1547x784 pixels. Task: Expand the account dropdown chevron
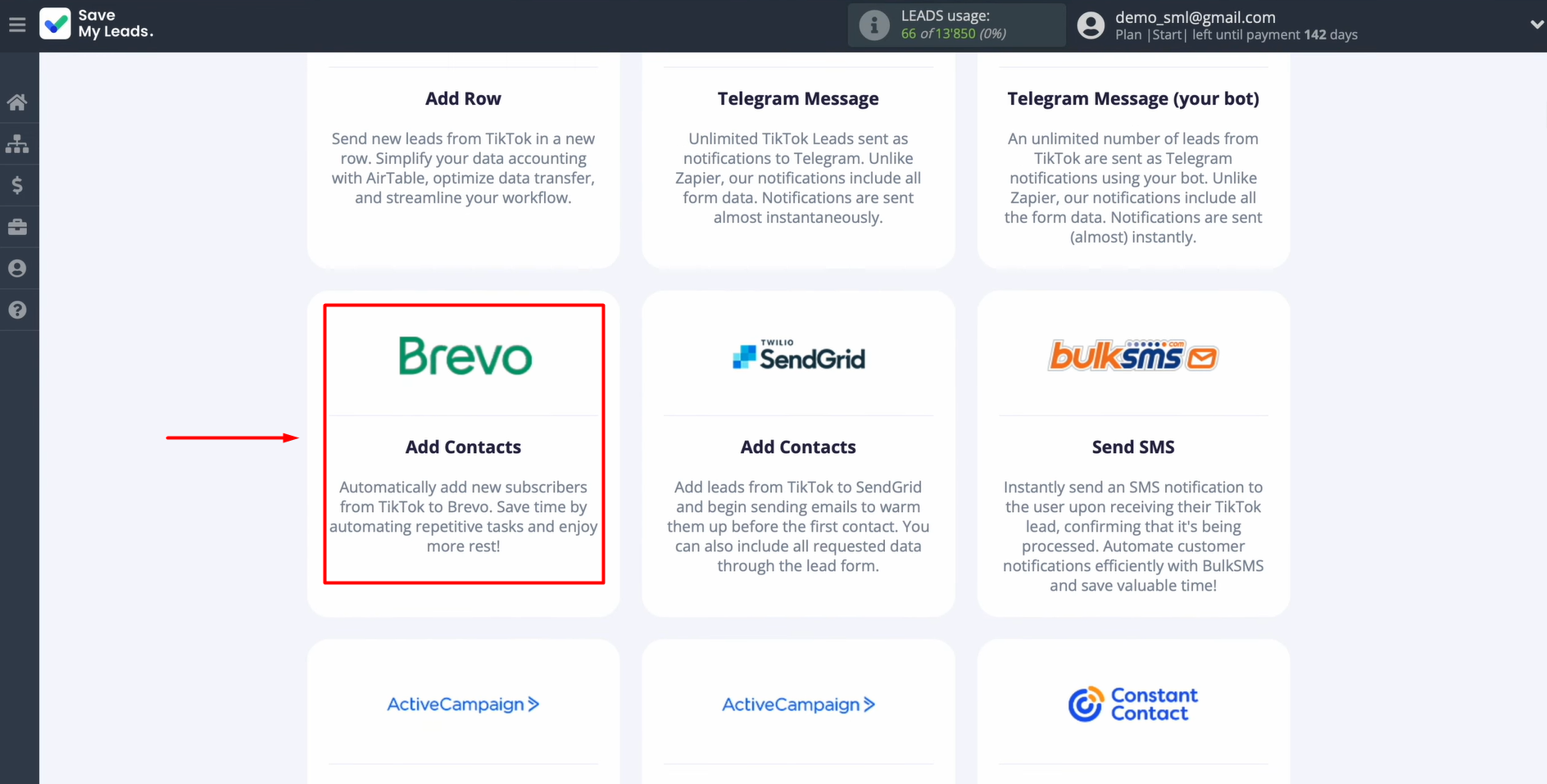(1537, 25)
